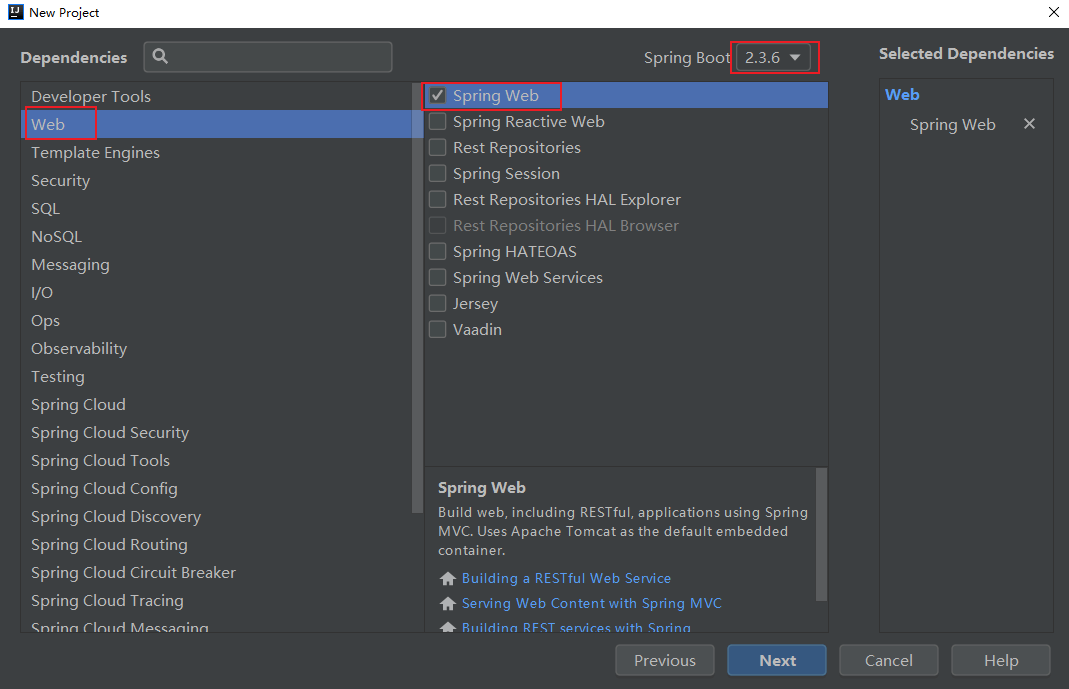Close the New Project dialog
1069x689 pixels.
pyautogui.click(x=1053, y=12)
